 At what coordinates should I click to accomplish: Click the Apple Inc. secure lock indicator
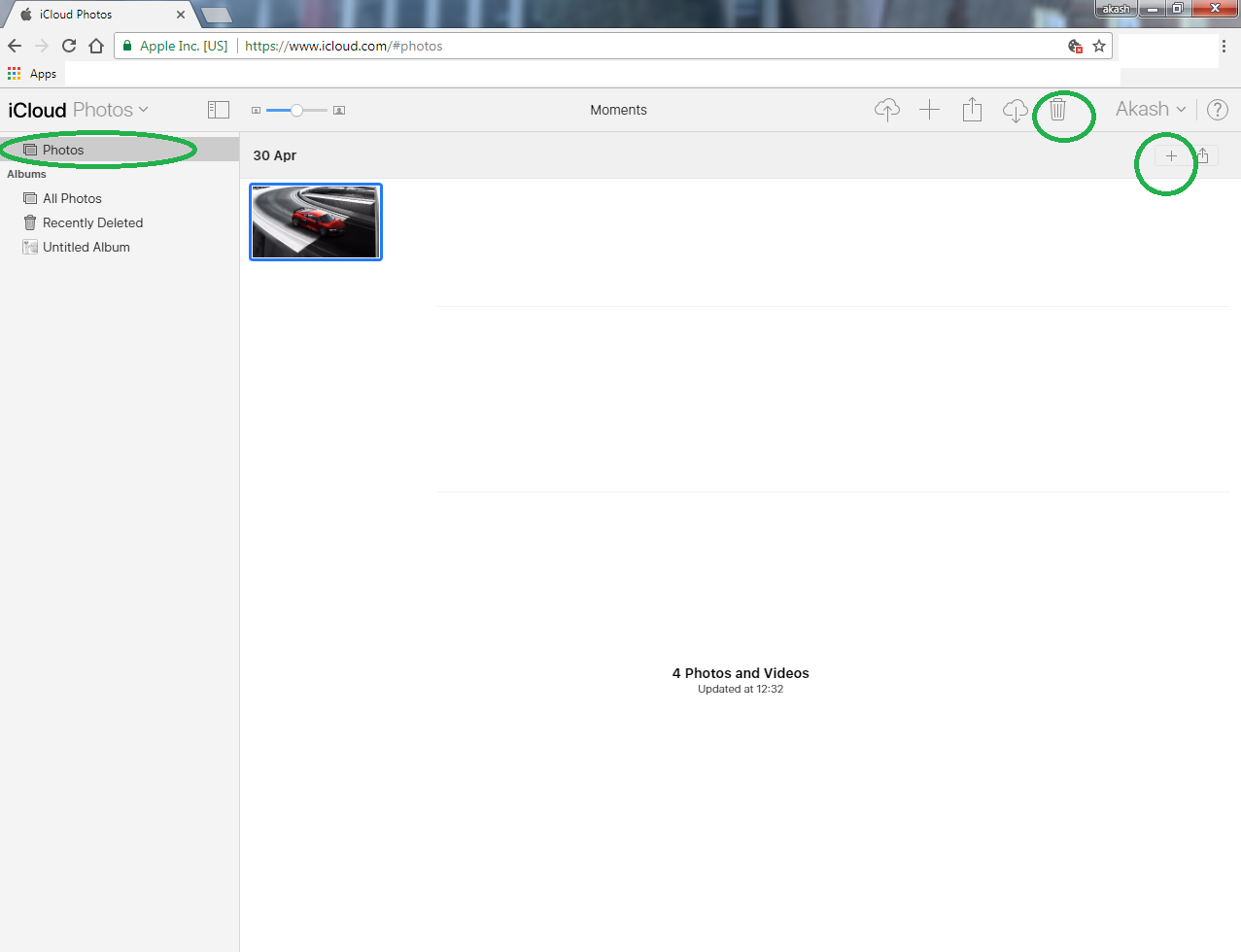point(176,46)
